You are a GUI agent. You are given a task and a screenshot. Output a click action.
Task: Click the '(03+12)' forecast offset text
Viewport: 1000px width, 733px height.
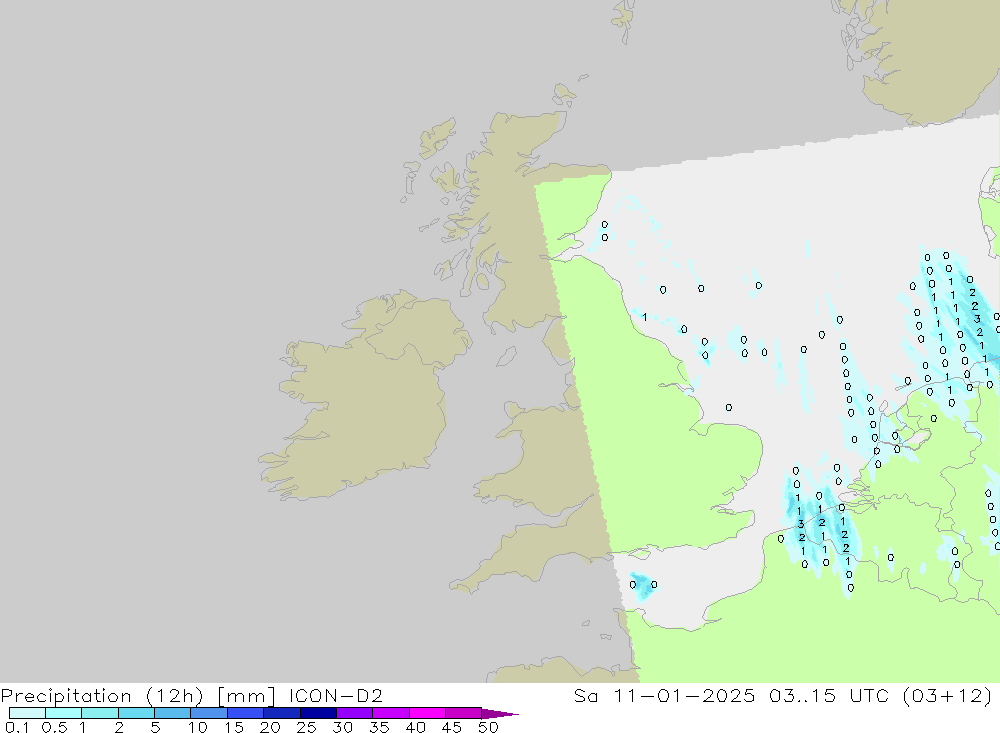coord(948,695)
